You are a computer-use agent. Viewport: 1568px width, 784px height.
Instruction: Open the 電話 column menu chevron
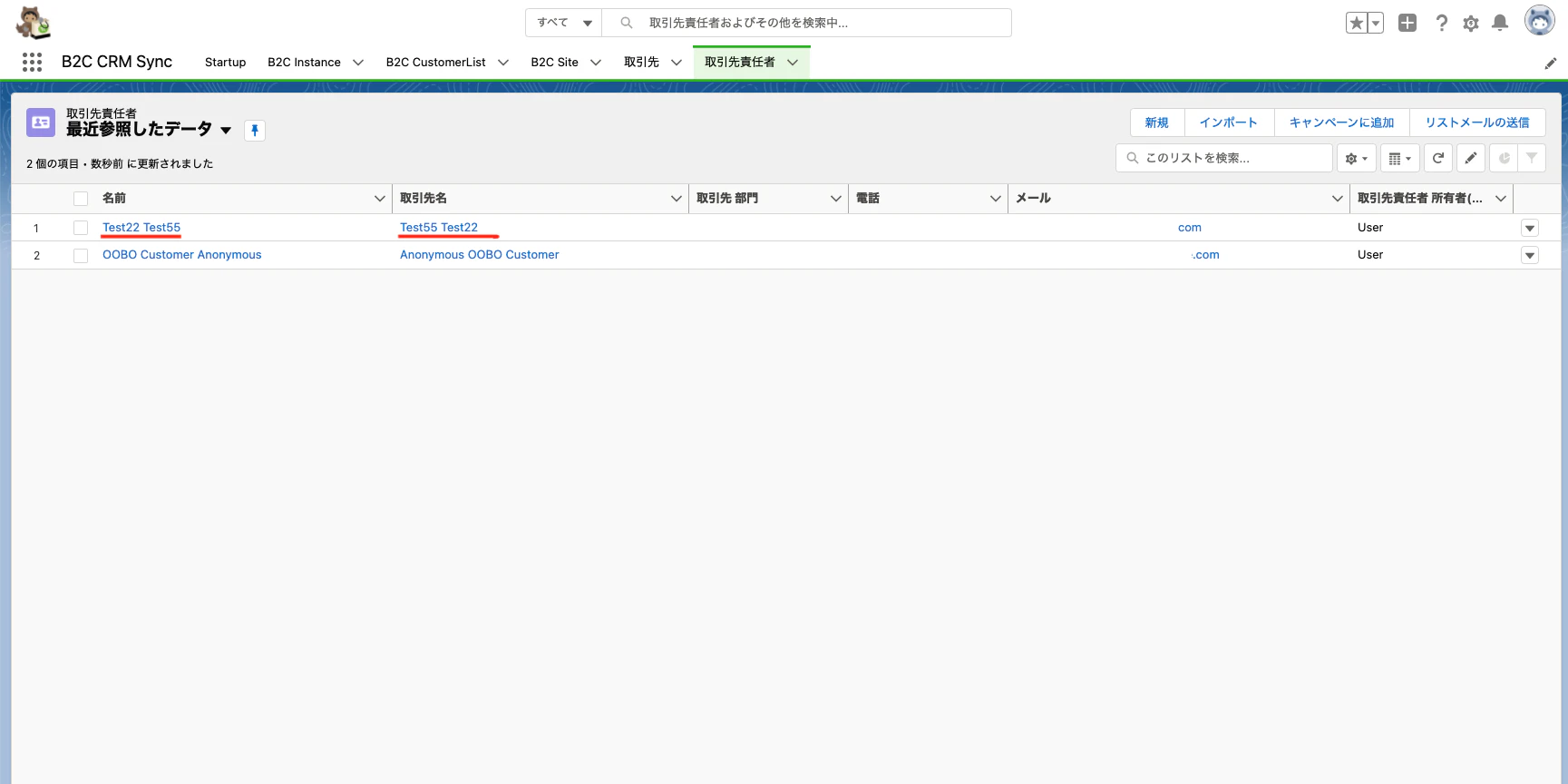[x=996, y=199]
